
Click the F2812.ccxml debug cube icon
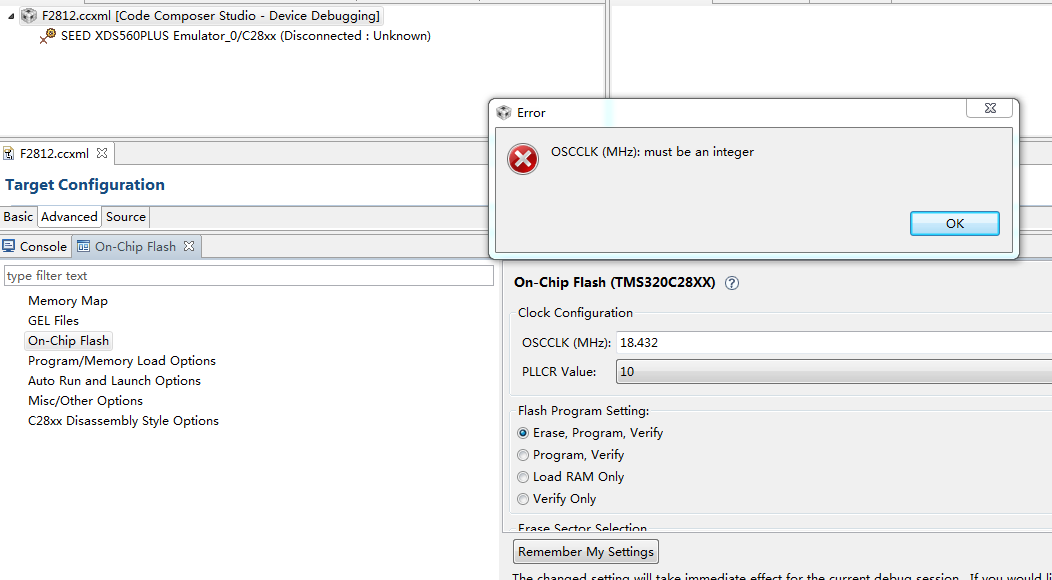[29, 15]
